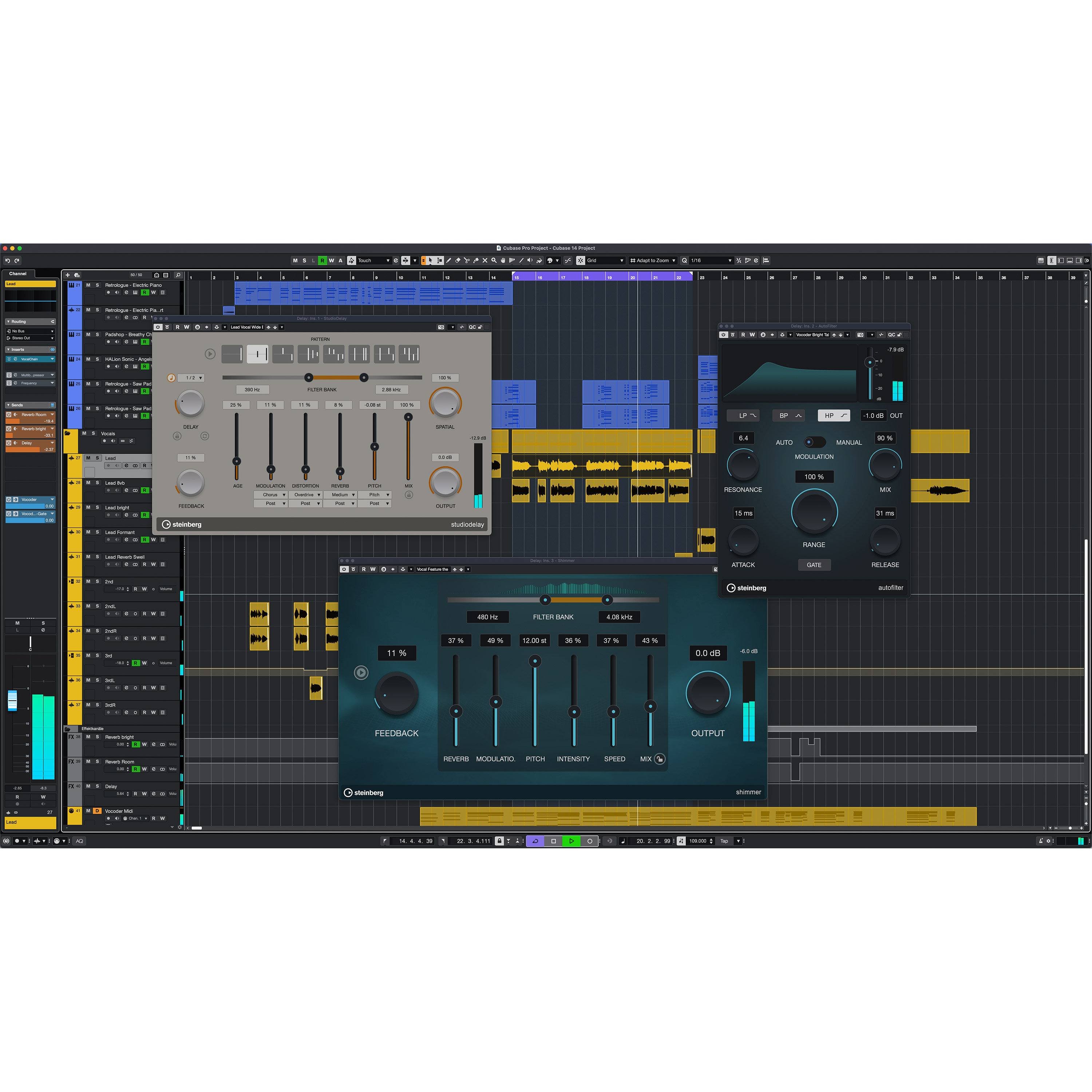Select the Range Selection tool in the toolbar
The image size is (1092, 1092).
click(439, 261)
